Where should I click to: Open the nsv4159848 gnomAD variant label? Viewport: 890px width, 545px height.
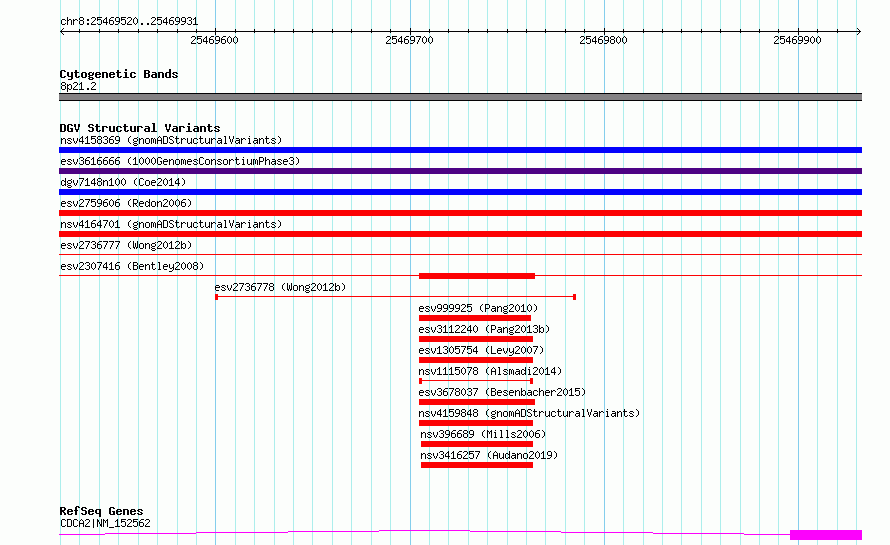pos(529,413)
